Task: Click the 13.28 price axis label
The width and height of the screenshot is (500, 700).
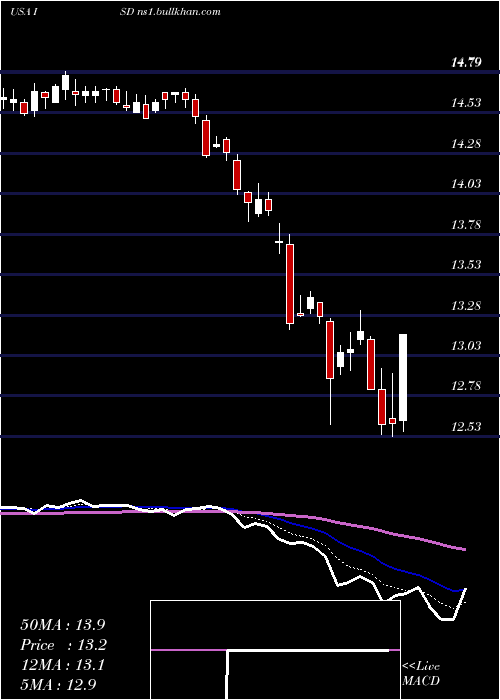Action: pyautogui.click(x=466, y=306)
